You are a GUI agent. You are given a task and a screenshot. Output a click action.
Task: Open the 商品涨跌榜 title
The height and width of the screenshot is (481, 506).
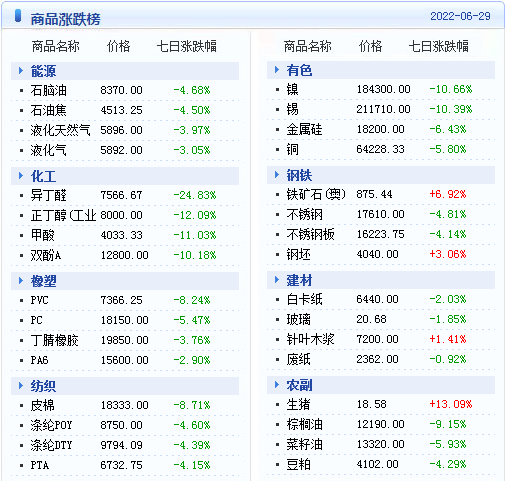pos(65,19)
